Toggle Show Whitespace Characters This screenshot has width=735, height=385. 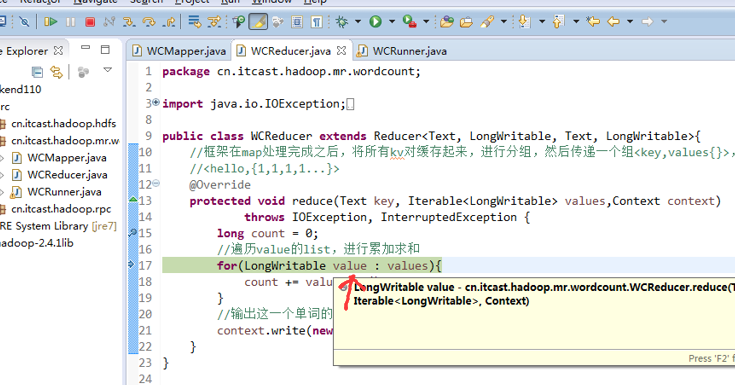click(x=317, y=22)
